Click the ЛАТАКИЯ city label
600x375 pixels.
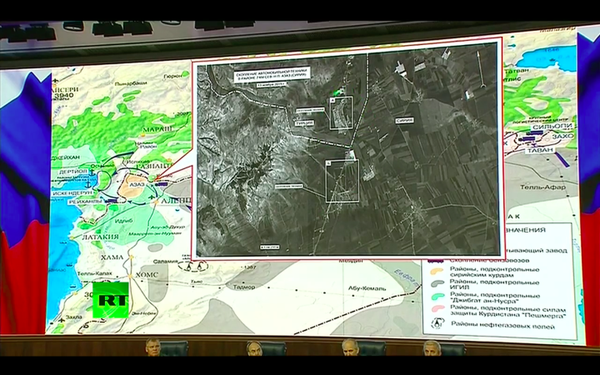pyautogui.click(x=101, y=237)
